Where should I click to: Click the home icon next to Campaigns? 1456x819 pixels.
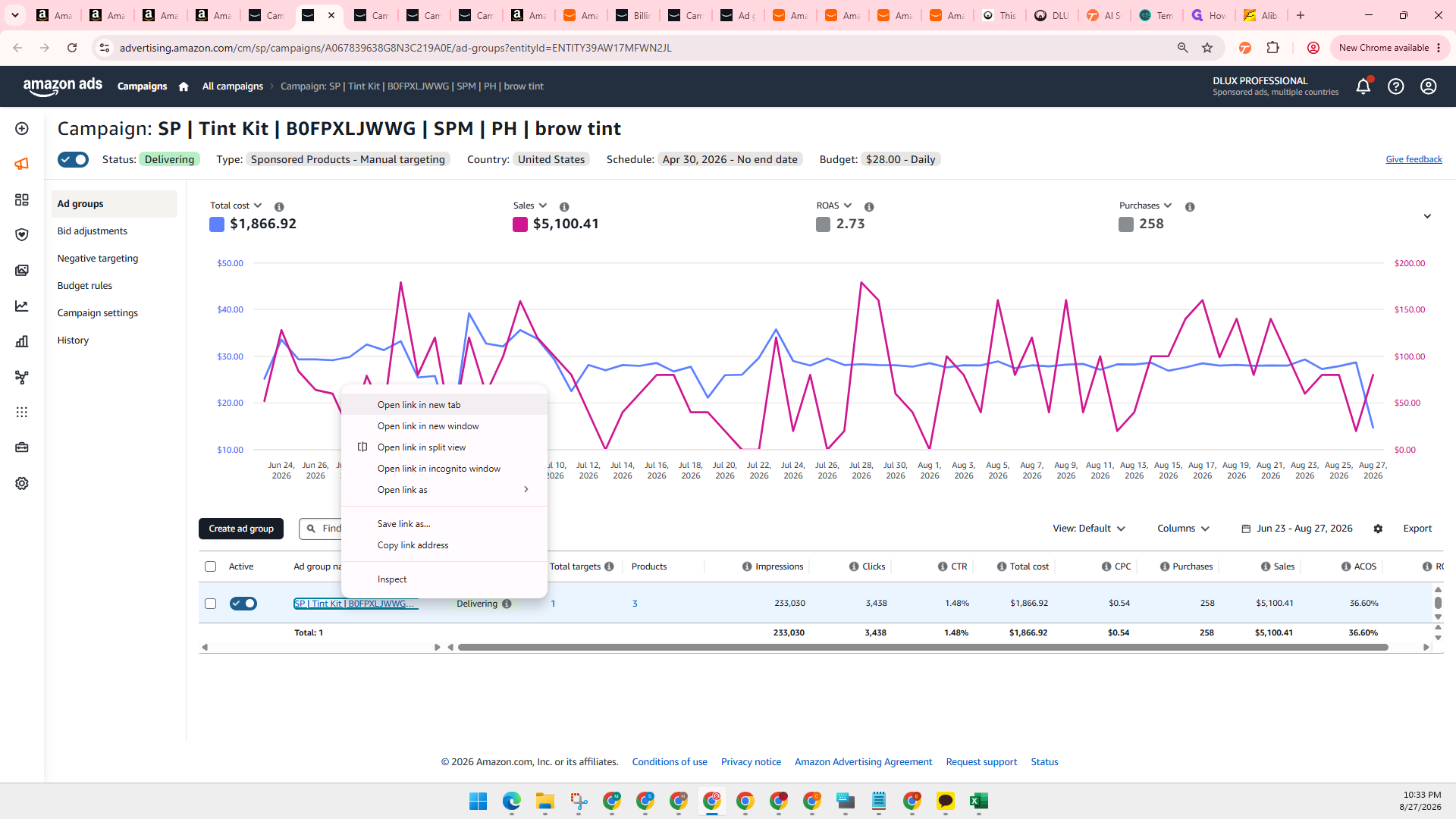(184, 86)
